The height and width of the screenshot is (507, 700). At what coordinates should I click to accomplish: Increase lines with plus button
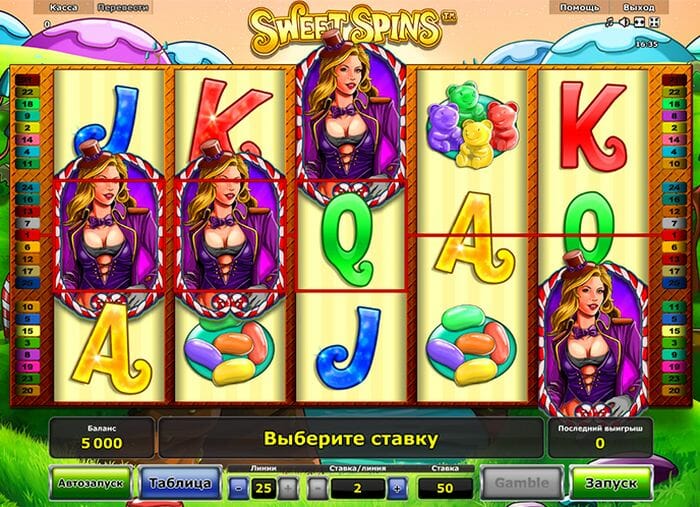pyautogui.click(x=288, y=488)
